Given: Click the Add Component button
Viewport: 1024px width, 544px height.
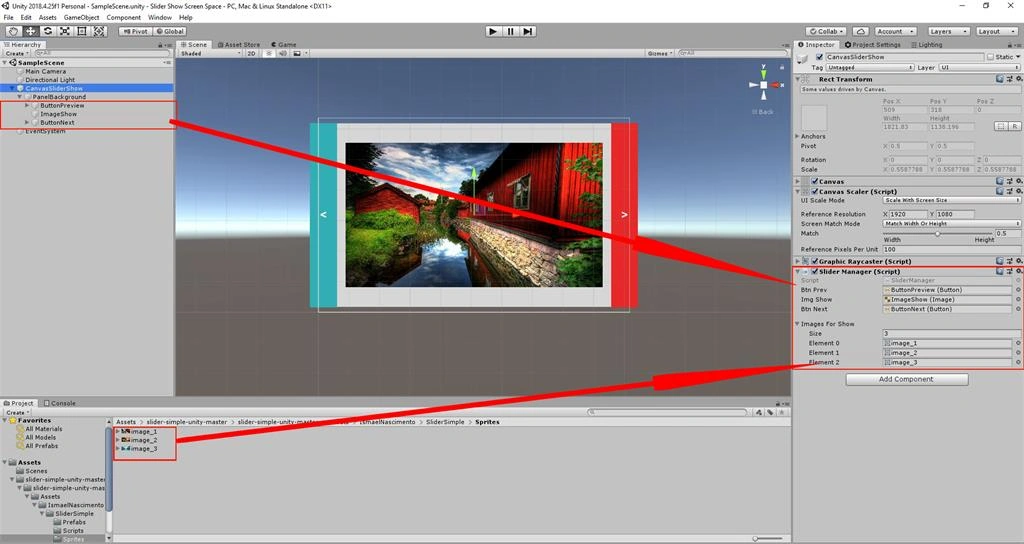Looking at the screenshot, I should tap(906, 379).
